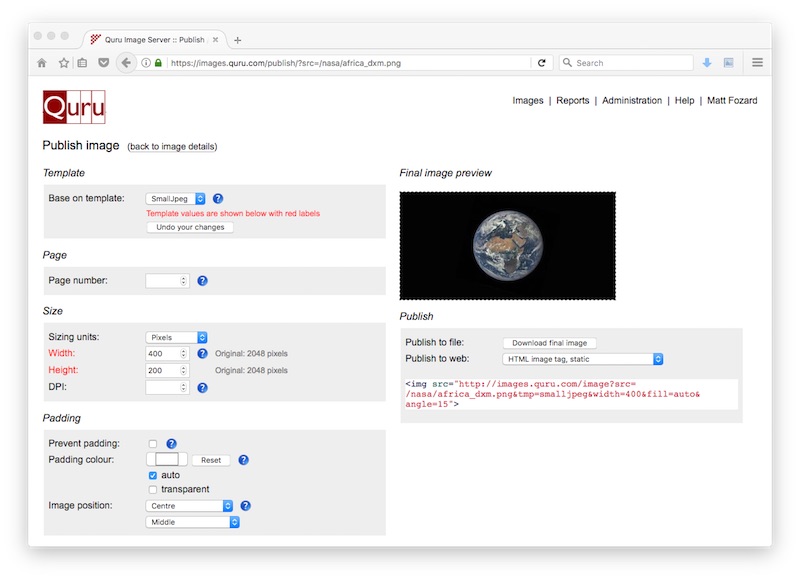Click the Height input field

(x=167, y=370)
